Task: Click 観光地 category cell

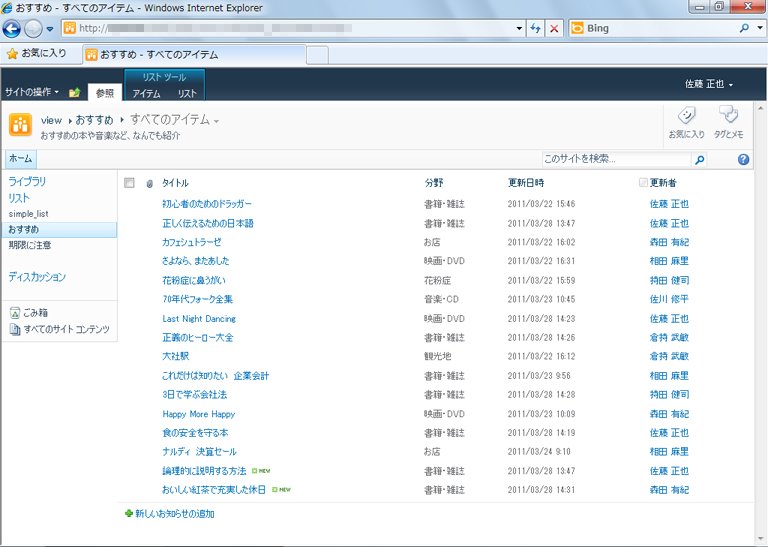Action: pyautogui.click(x=437, y=356)
